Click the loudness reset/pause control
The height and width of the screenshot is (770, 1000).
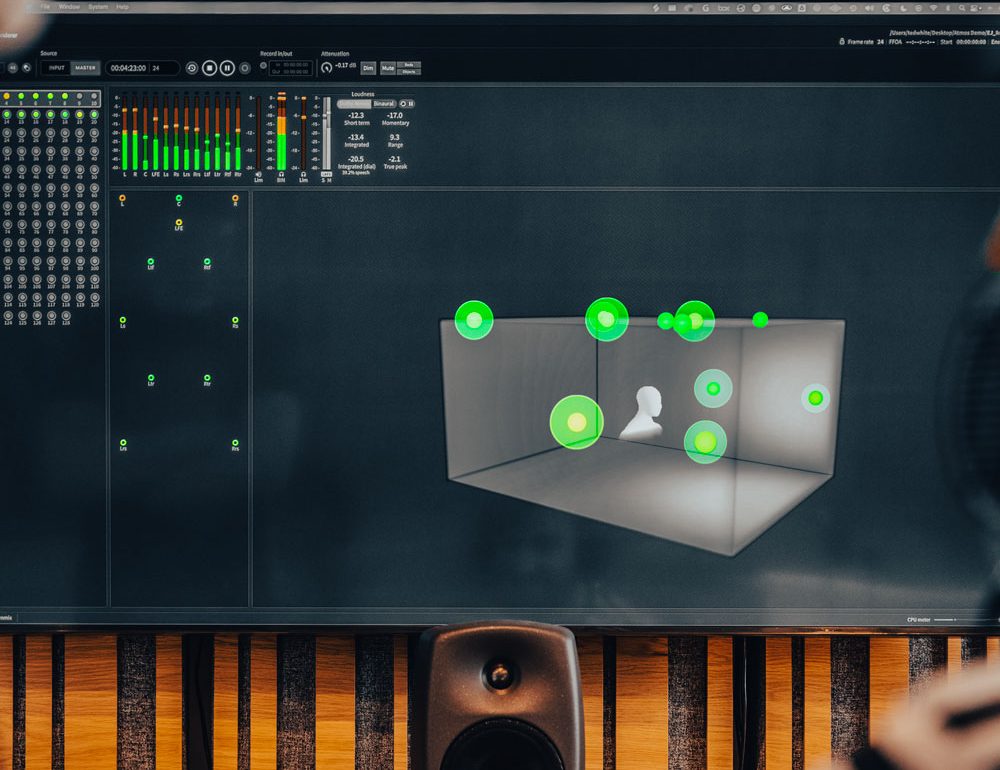click(407, 103)
